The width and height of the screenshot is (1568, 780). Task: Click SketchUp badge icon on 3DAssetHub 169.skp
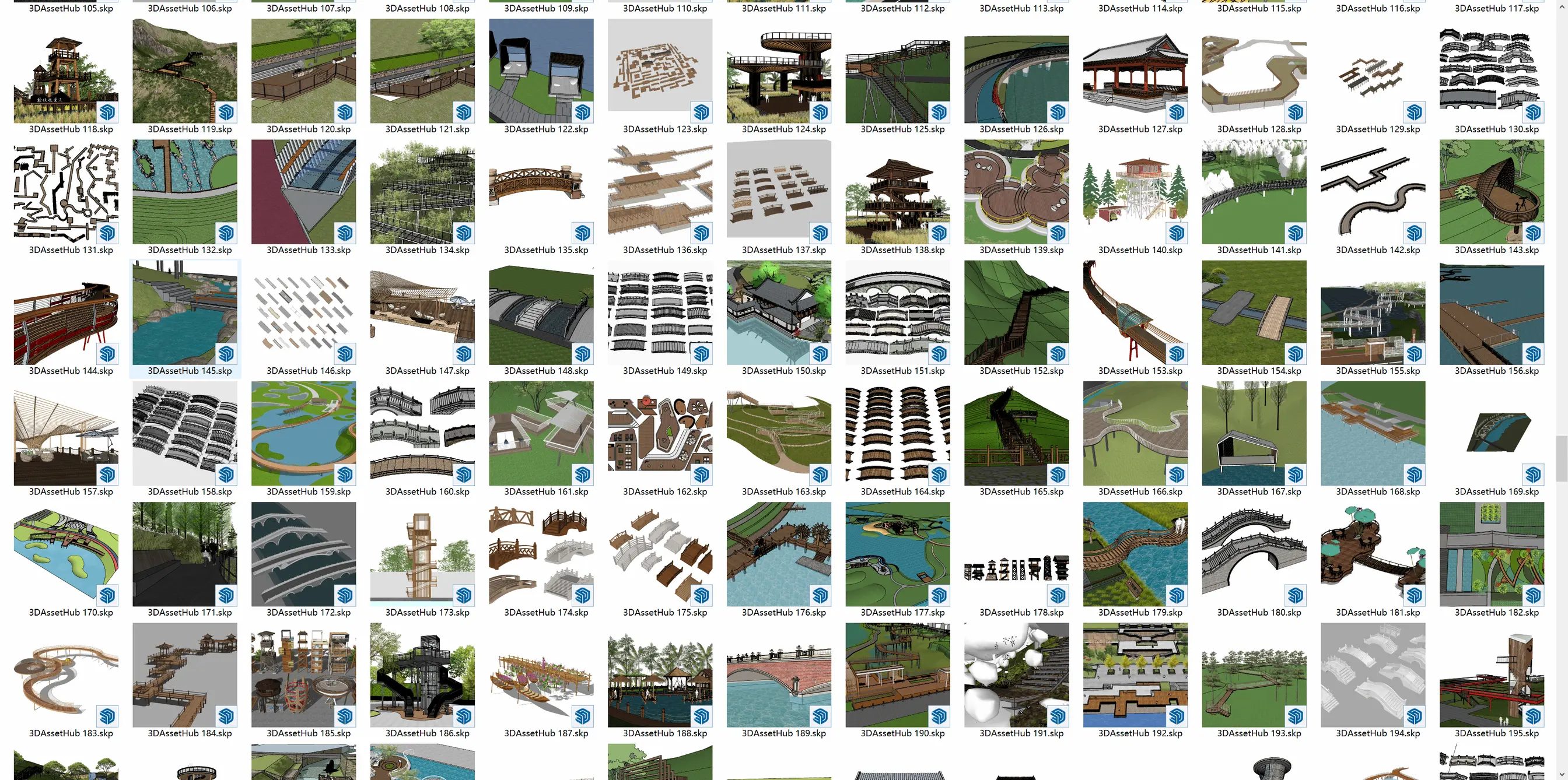pos(1532,475)
